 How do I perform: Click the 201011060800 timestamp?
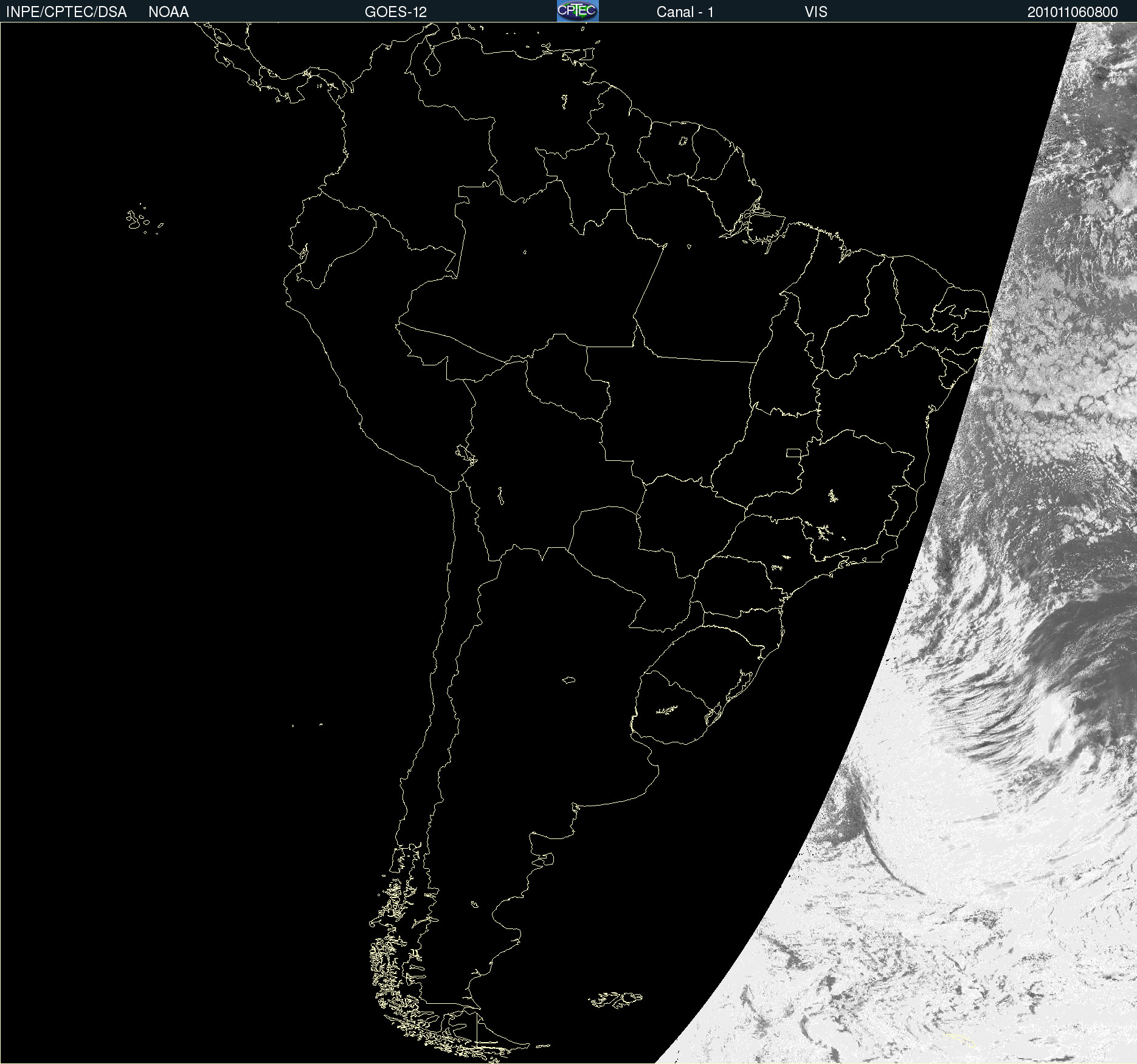[x=1073, y=12]
